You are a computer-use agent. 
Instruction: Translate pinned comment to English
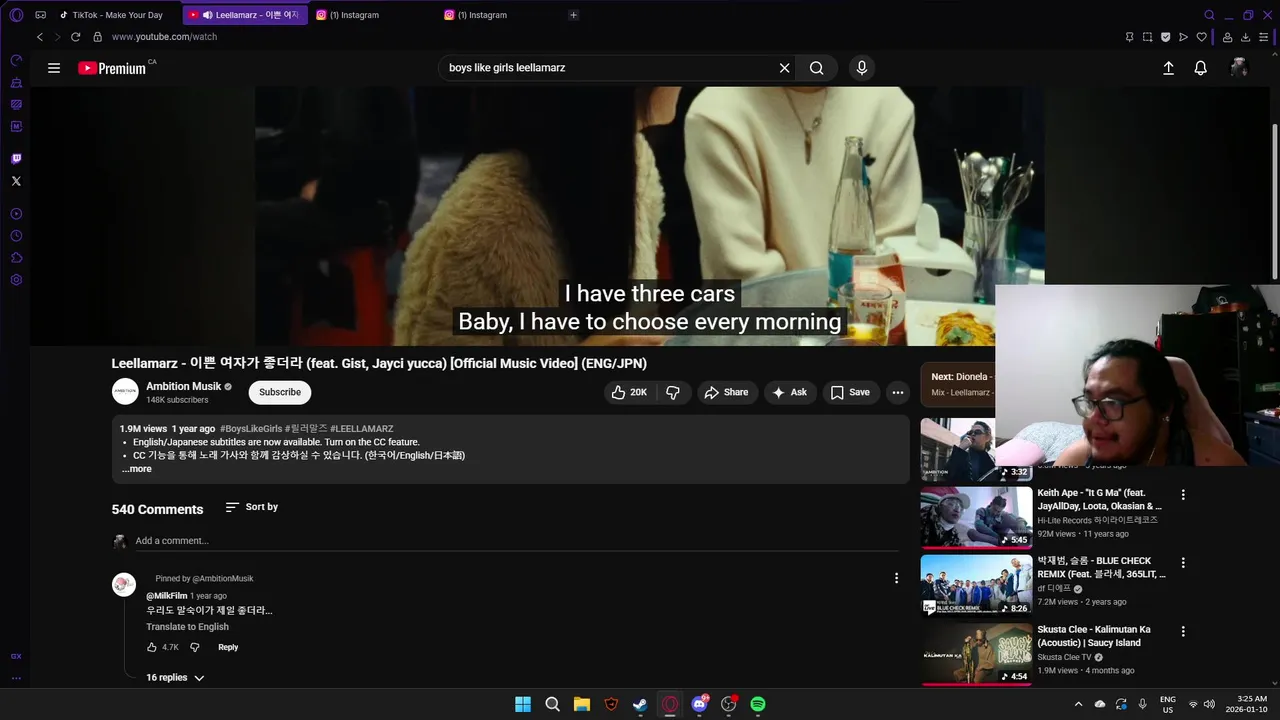[187, 627]
